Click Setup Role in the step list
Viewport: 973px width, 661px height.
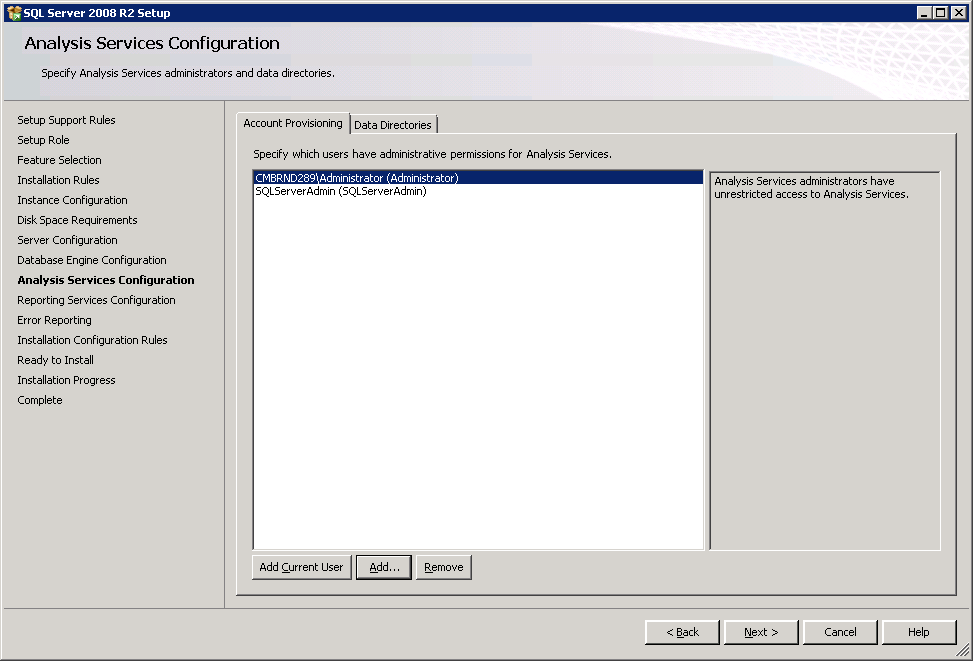tap(43, 140)
